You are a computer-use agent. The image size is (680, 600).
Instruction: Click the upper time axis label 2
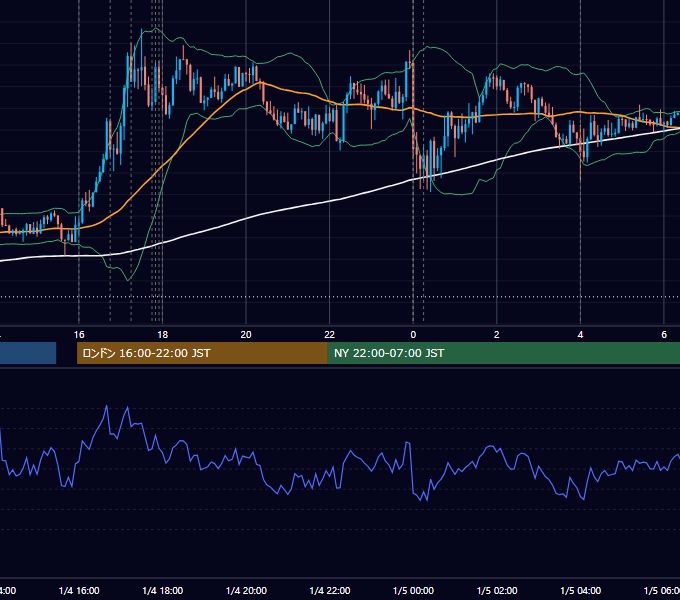point(497,335)
